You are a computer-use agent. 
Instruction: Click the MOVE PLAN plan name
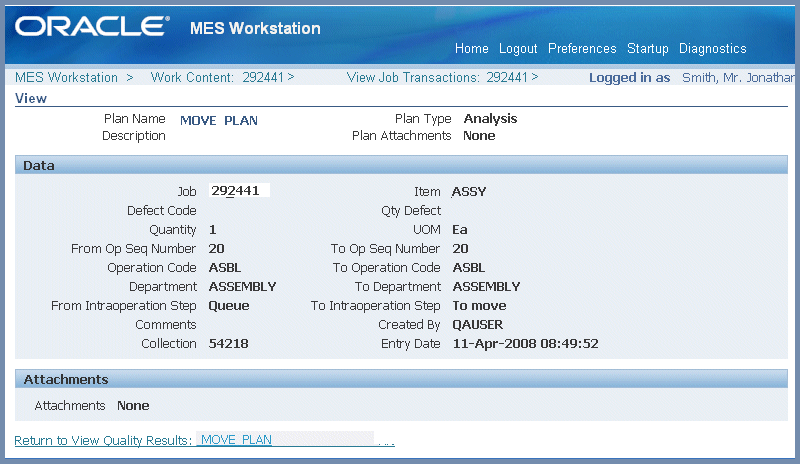219,120
